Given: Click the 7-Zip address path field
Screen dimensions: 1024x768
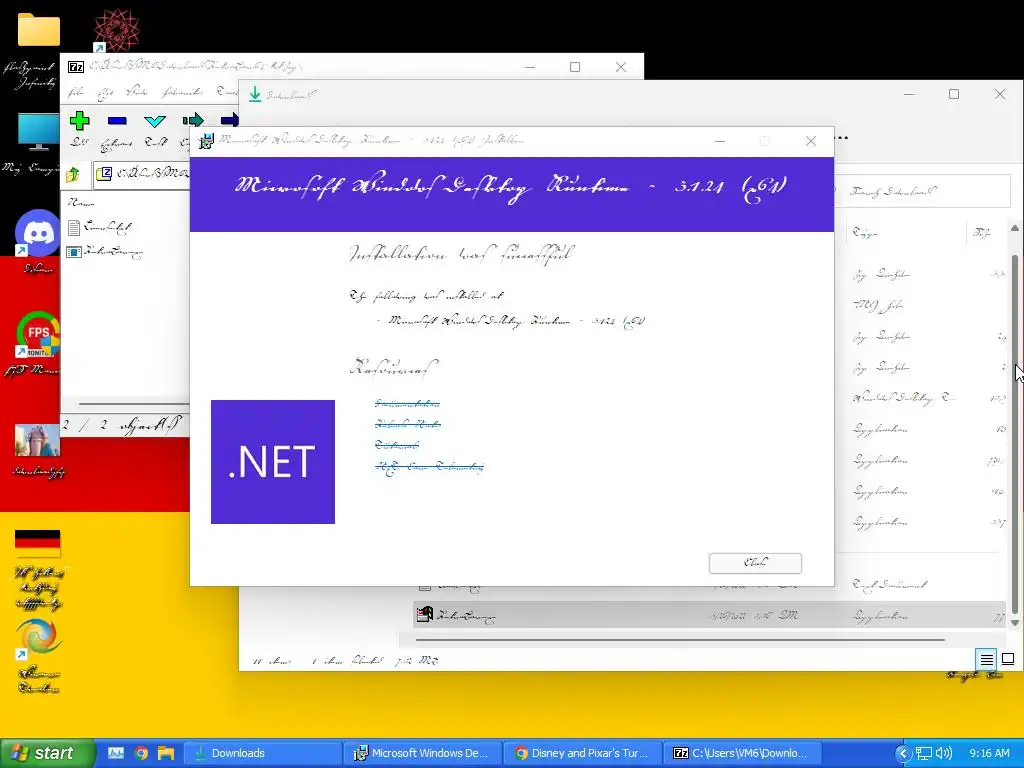Looking at the screenshot, I should point(144,174).
